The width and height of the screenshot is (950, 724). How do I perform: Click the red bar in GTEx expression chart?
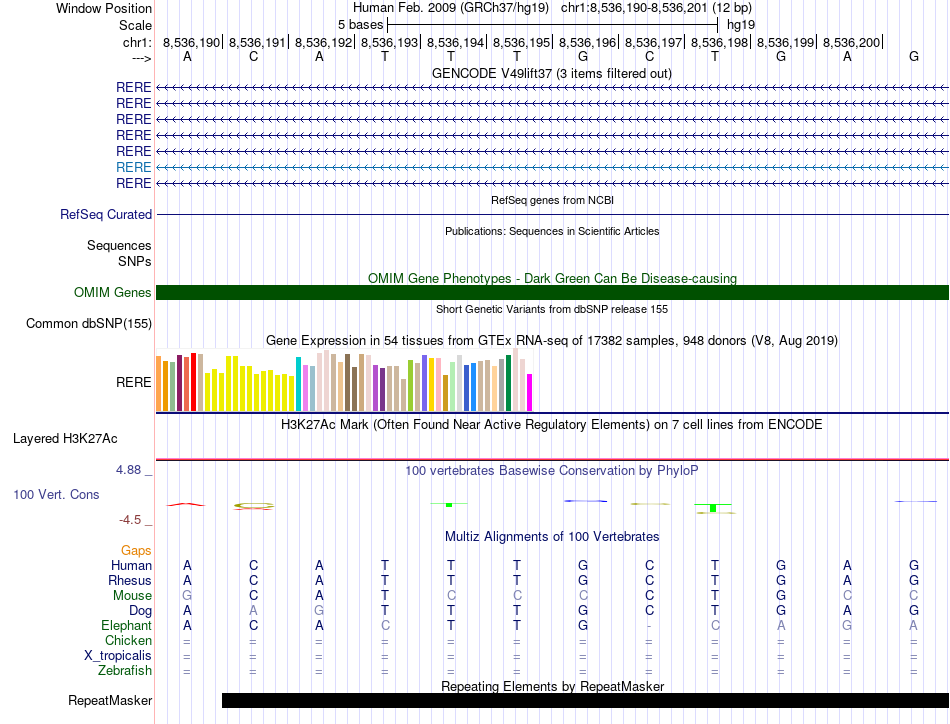tap(193, 382)
